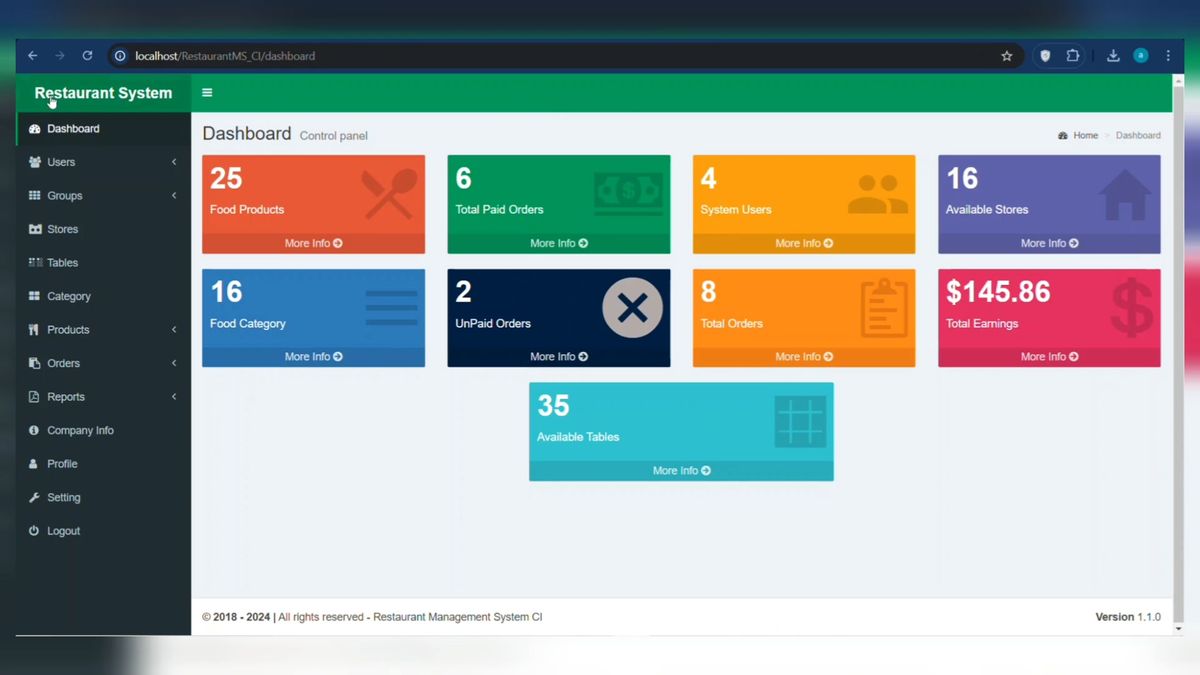The height and width of the screenshot is (675, 1200).
Task: Bookmark the page with the star icon
Action: tap(1007, 56)
